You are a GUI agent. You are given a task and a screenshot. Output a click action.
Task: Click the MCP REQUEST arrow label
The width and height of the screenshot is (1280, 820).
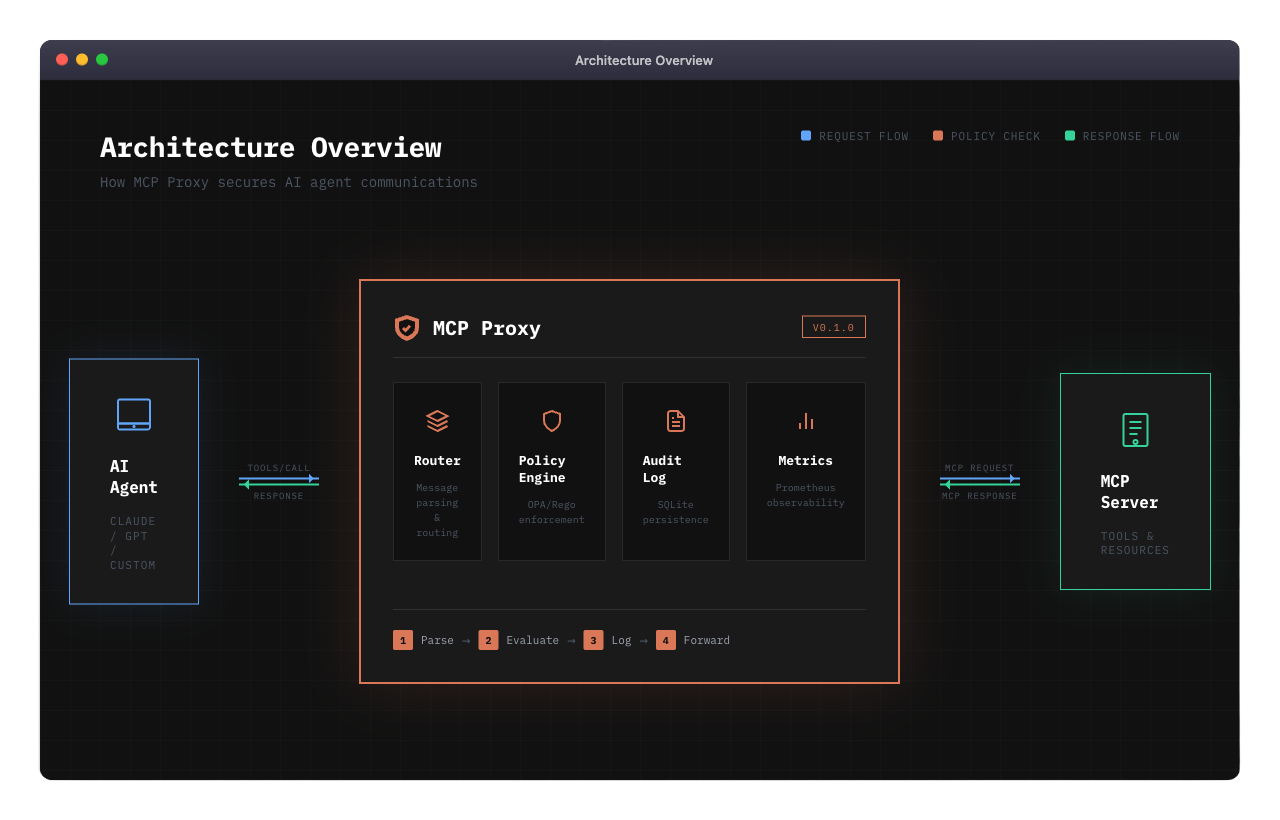tap(979, 468)
